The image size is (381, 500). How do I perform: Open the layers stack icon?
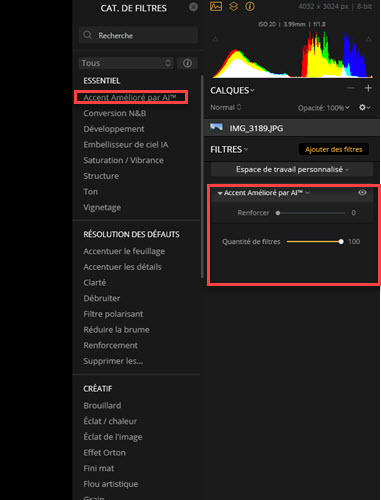click(234, 6)
